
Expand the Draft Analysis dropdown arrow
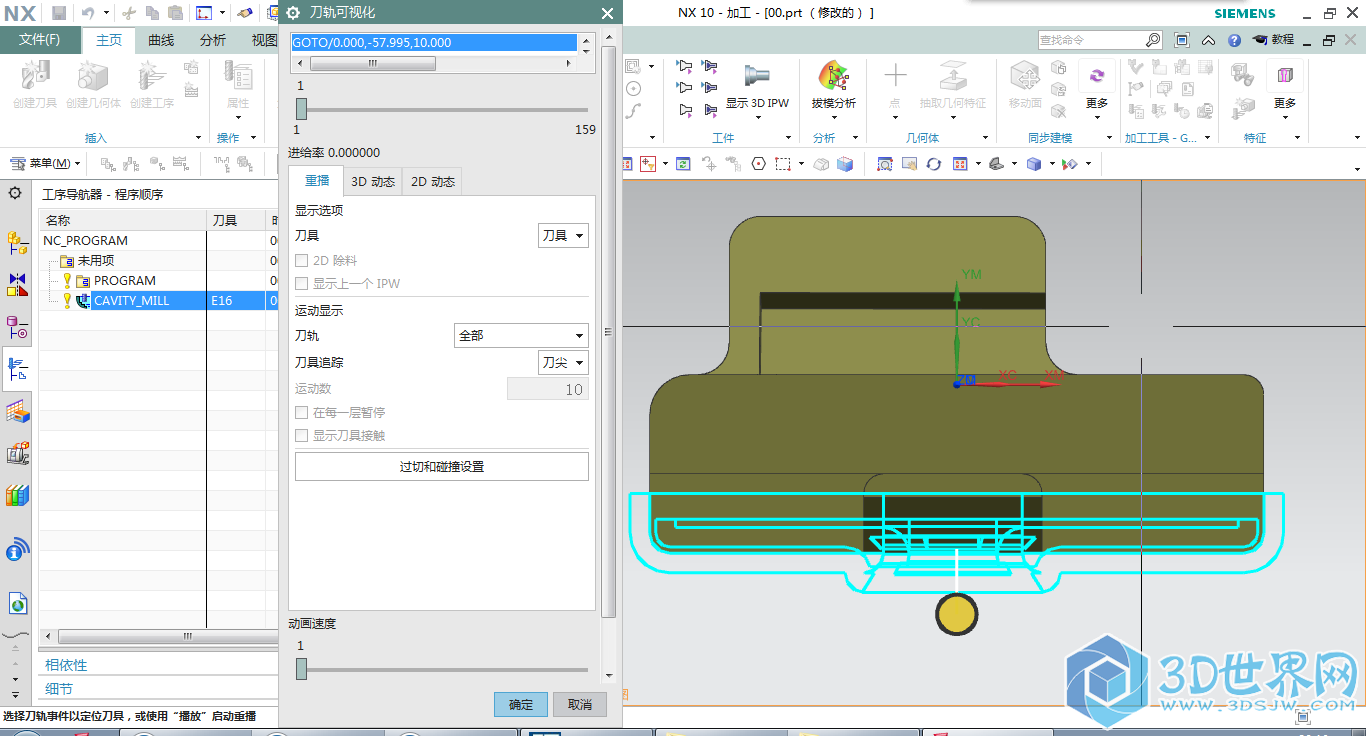(x=833, y=117)
